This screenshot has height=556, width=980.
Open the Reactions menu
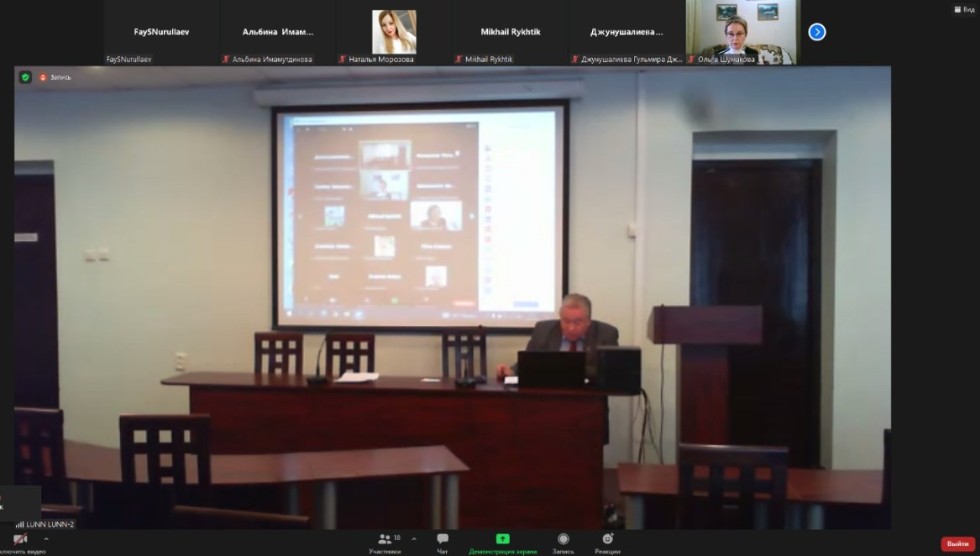coord(607,542)
